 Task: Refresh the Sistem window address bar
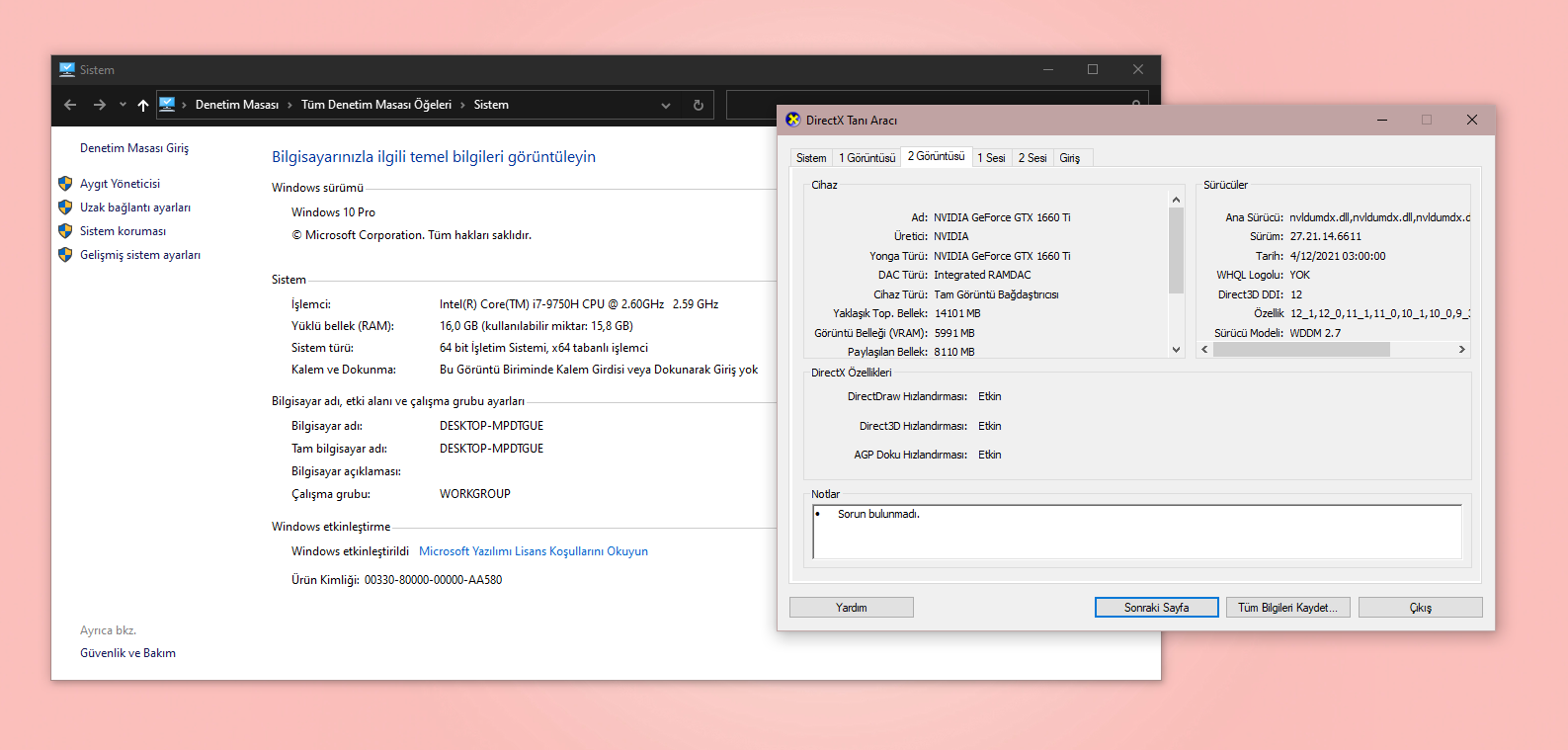[699, 105]
